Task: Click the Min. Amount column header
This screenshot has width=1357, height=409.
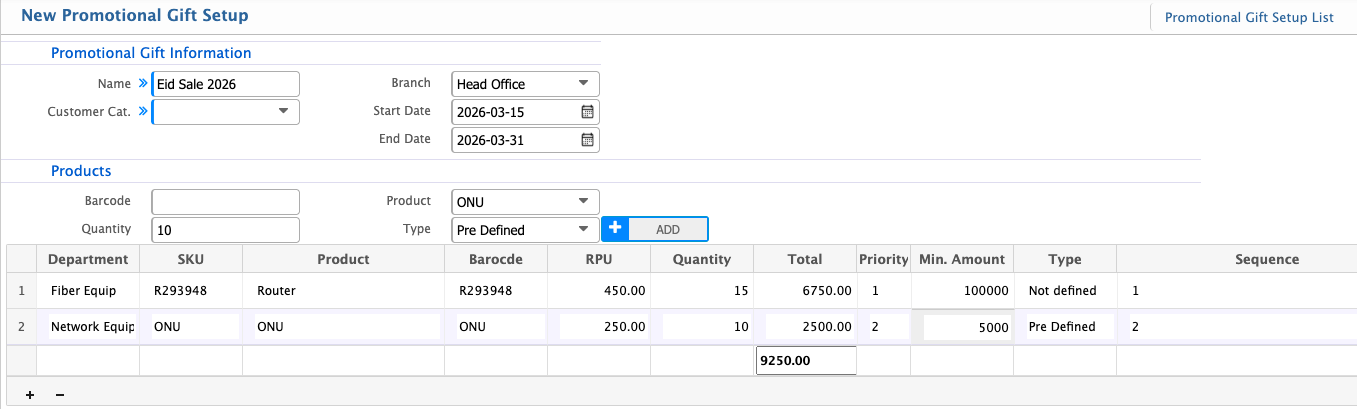Action: point(961,259)
